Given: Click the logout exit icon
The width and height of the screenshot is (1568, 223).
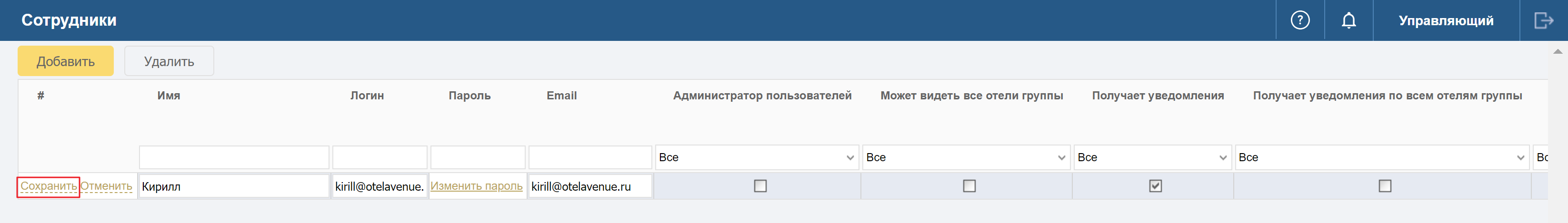Looking at the screenshot, I should point(1543,20).
